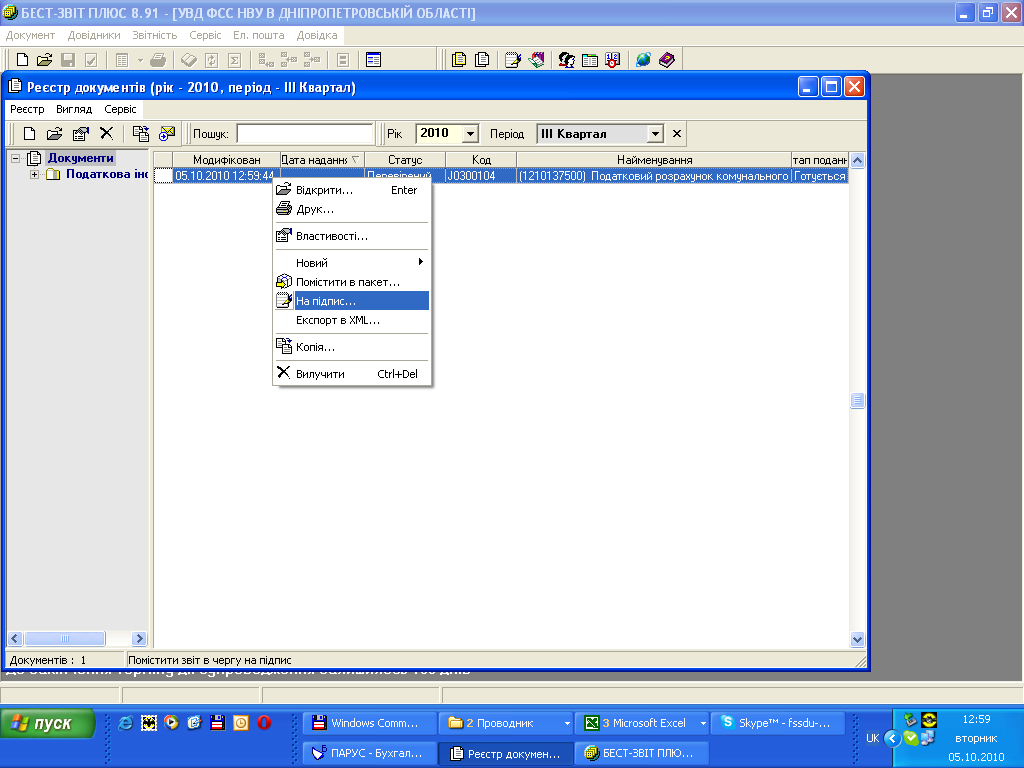Select Властивості in the context menu

coord(352,236)
